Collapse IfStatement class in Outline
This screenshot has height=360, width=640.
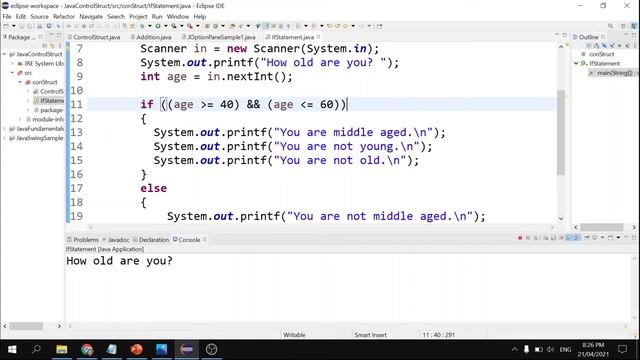pos(576,63)
